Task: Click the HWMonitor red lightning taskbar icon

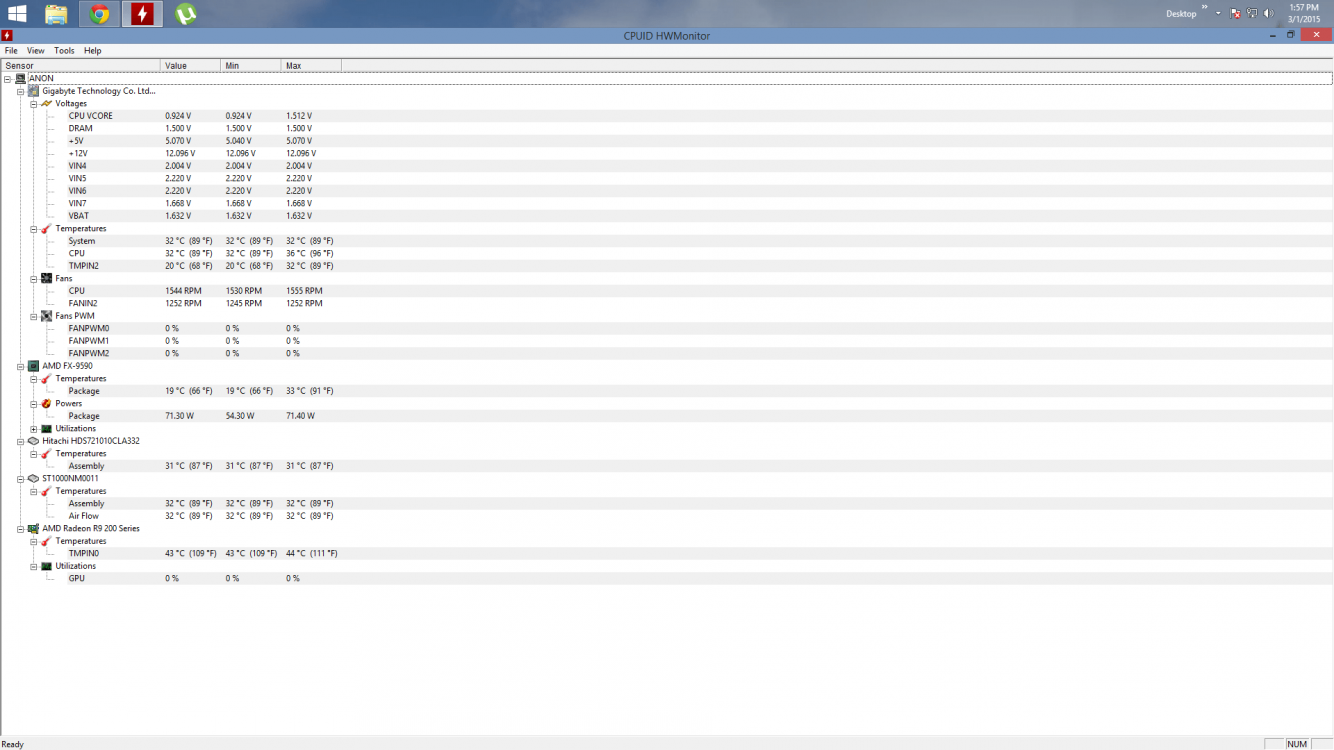Action: [x=142, y=14]
